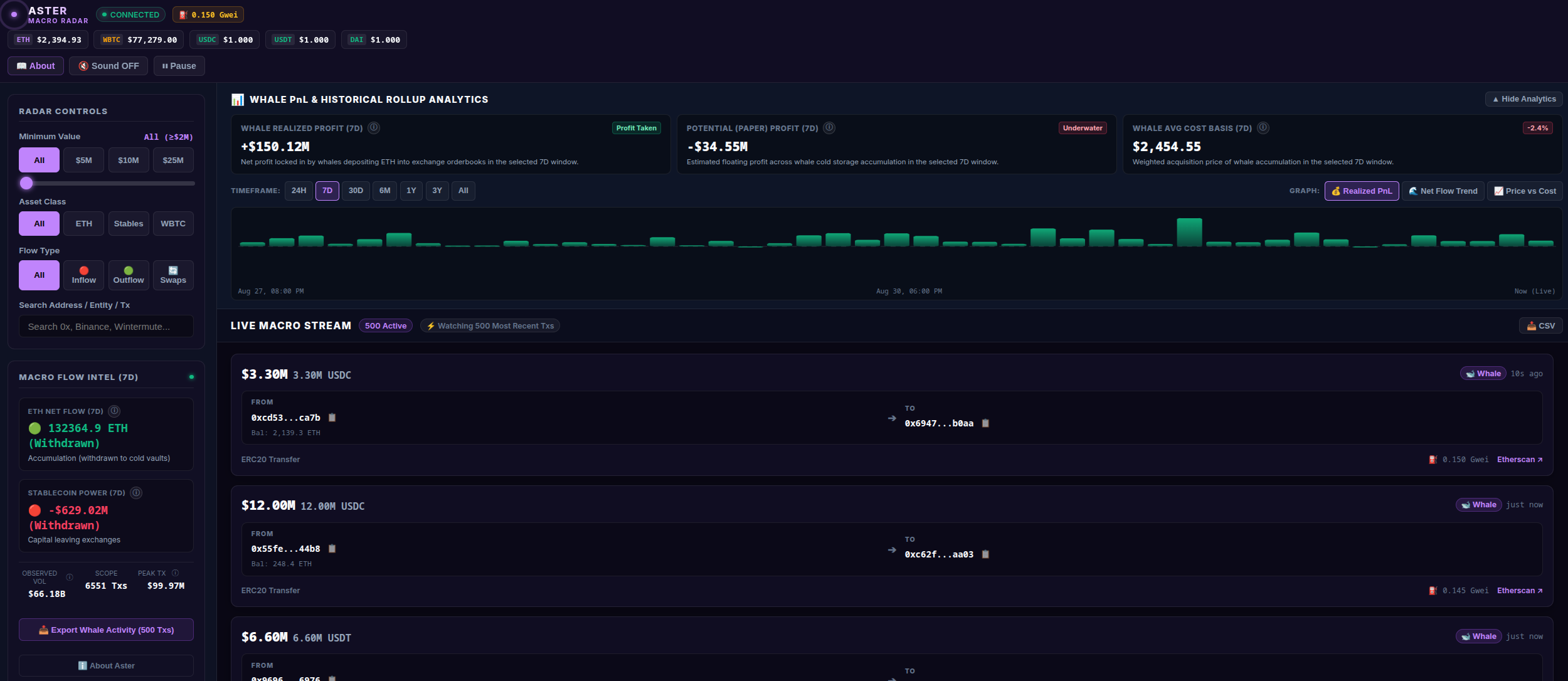Viewport: 1568px width, 681px height.
Task: Click the info icon beside Whale Avg Cost Basis
Action: 1263,128
